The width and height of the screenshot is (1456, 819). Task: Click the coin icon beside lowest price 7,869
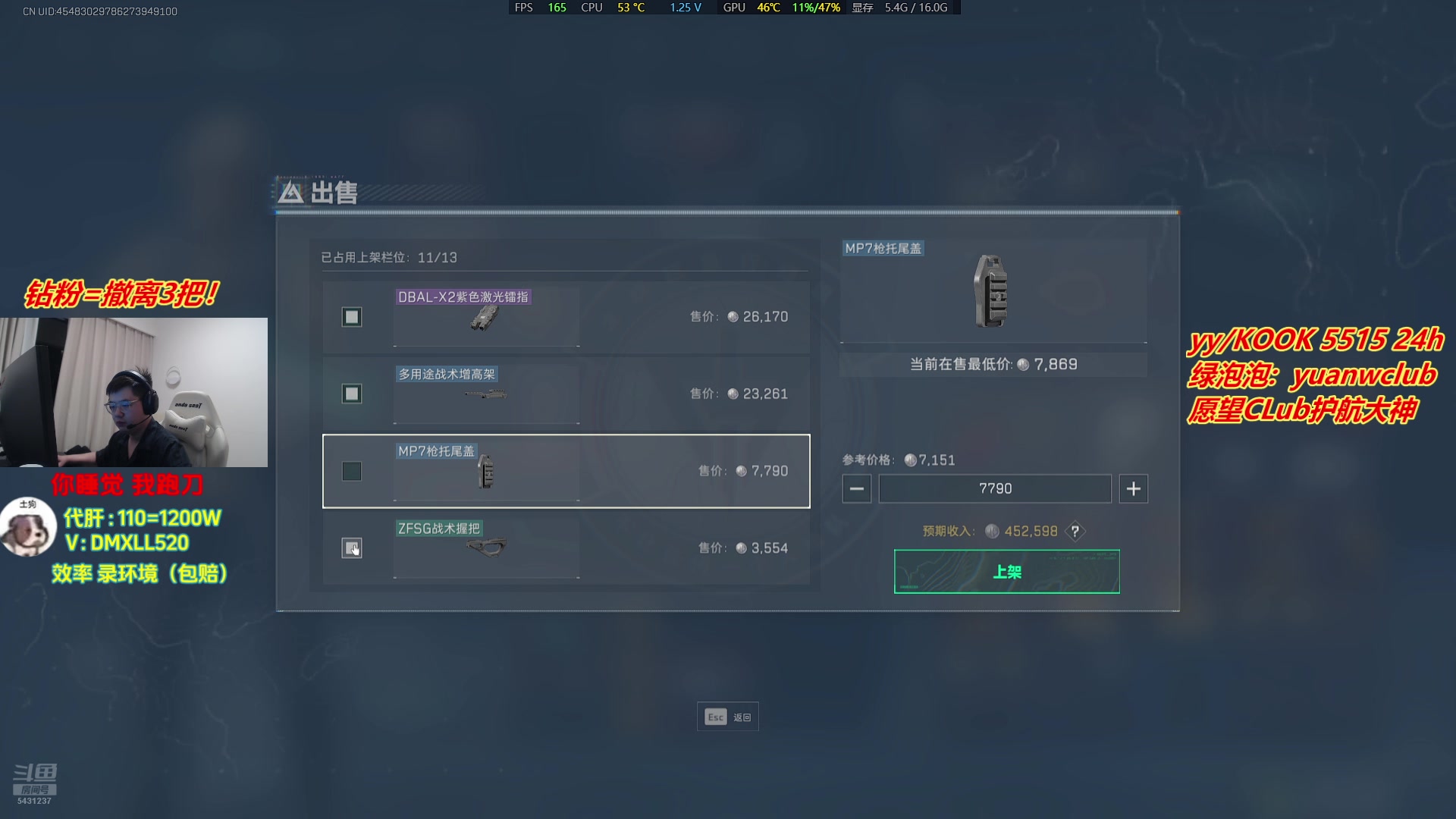click(x=1023, y=365)
